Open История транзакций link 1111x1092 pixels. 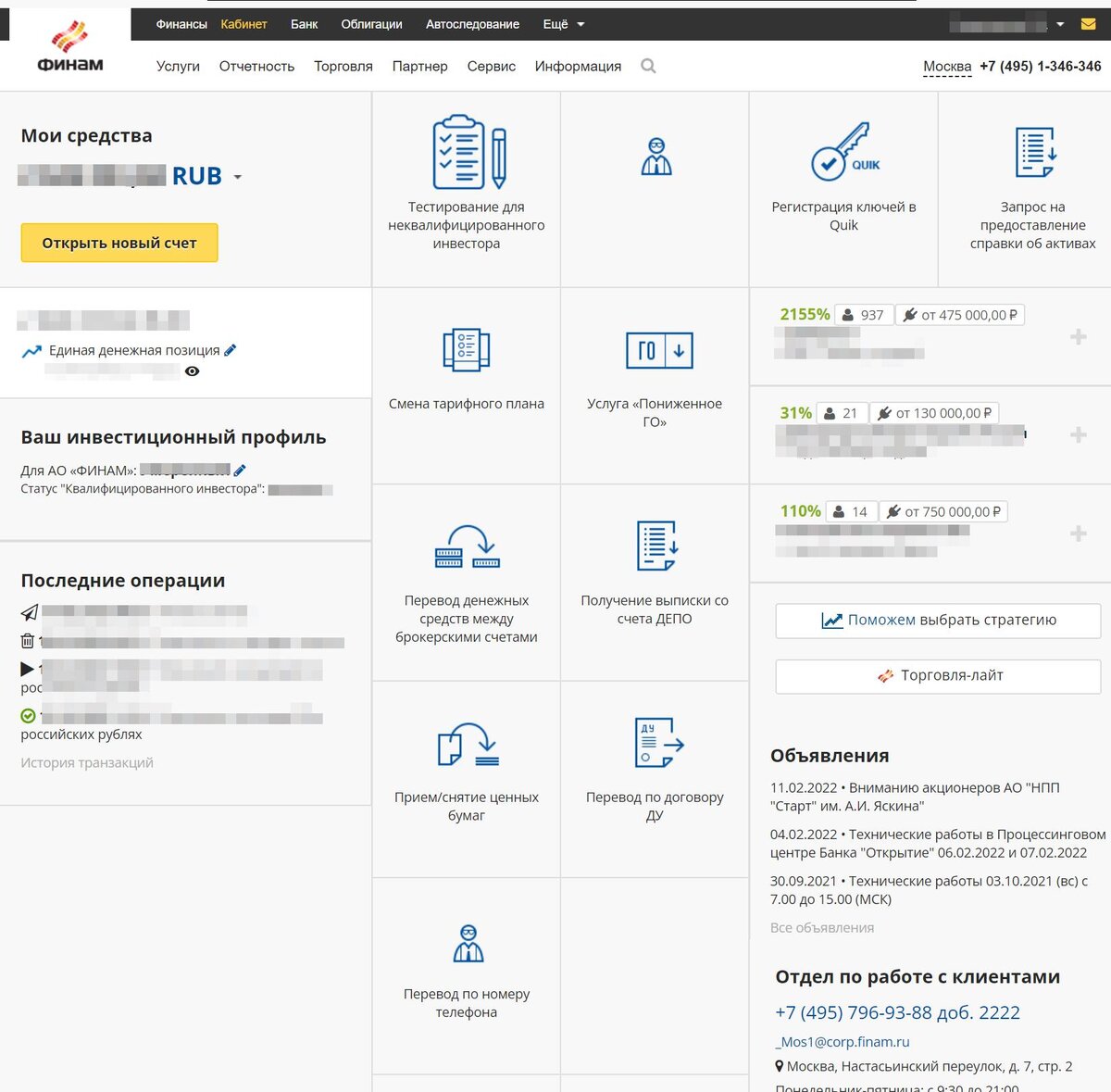click(x=87, y=762)
